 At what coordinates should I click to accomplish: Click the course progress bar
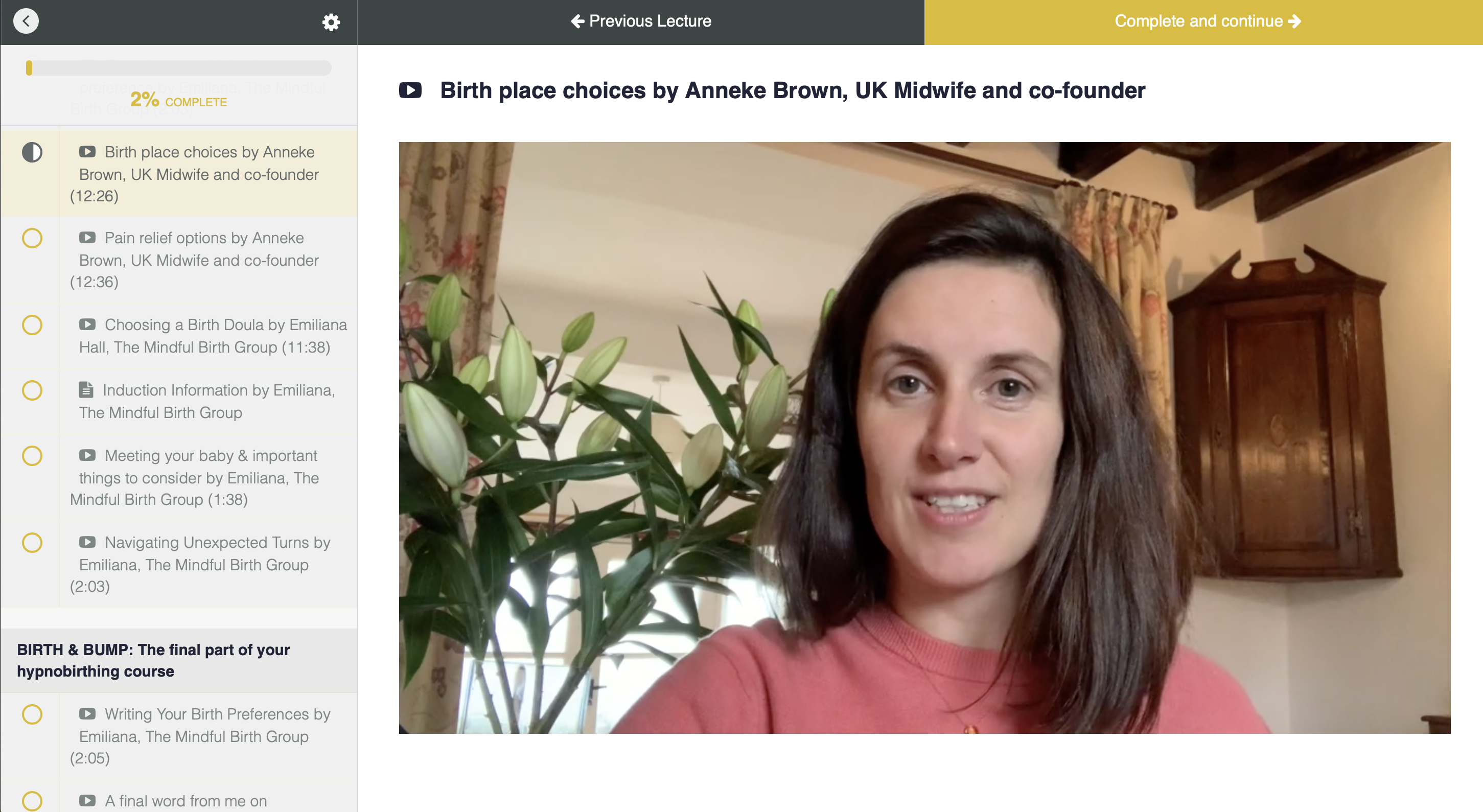click(179, 68)
